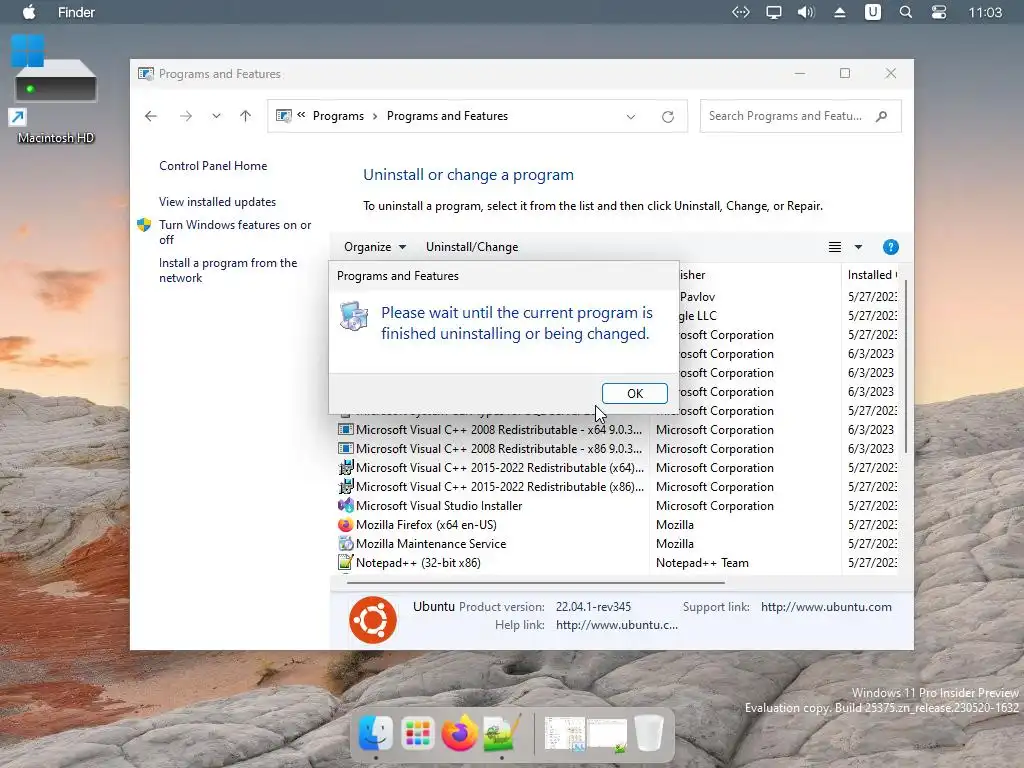The width and height of the screenshot is (1024, 768).
Task: Select Mozilla Firefox (x64 en-US) row
Action: pyautogui.click(x=417, y=524)
